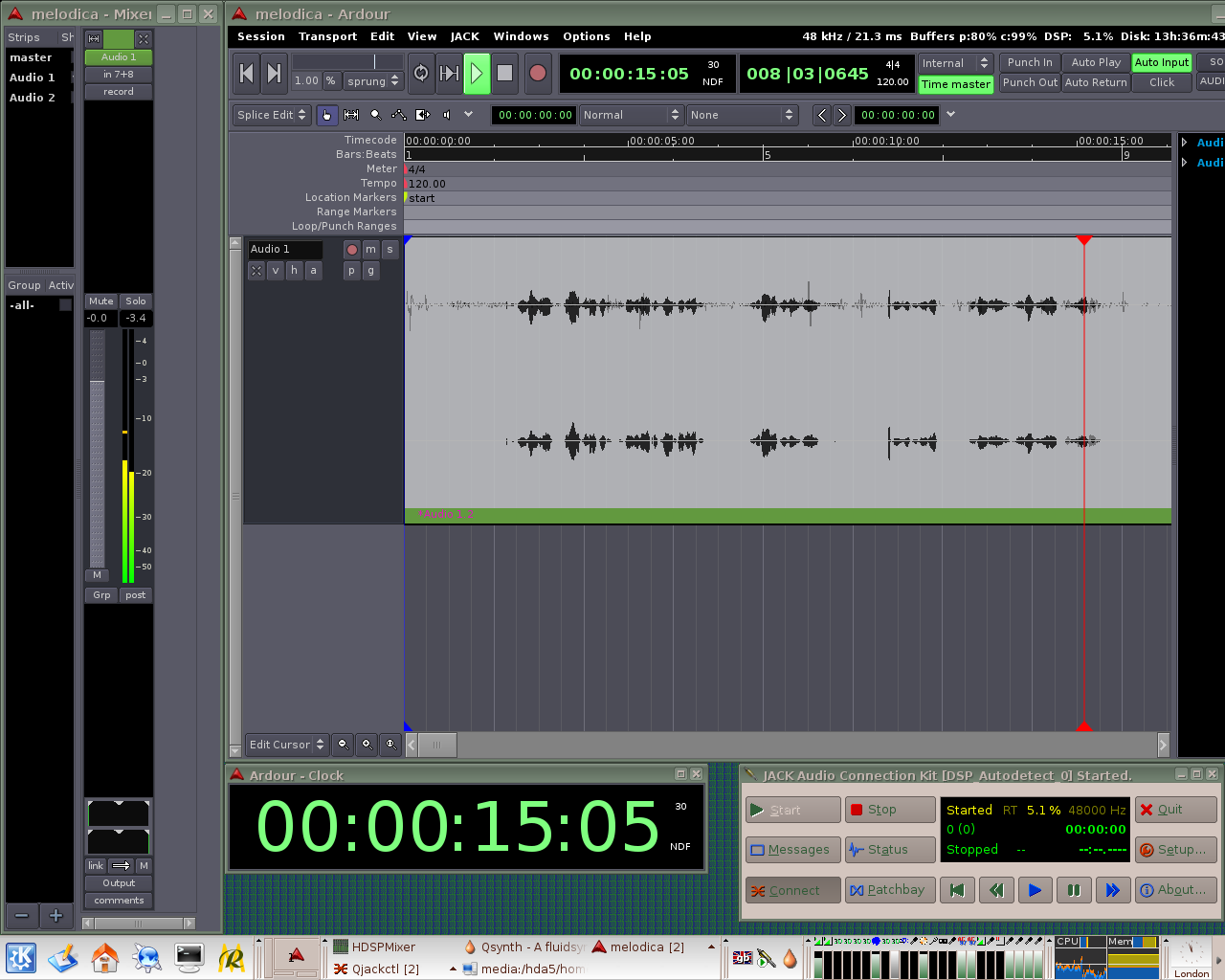Solo Audio 1 track with s button
Viewport: 1225px width, 980px height.
pyautogui.click(x=390, y=250)
